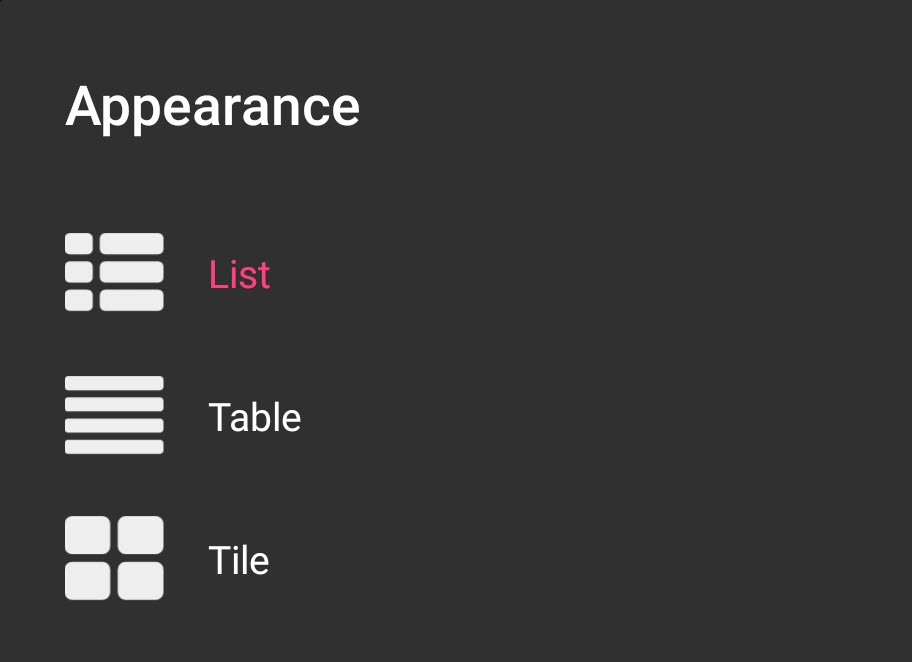Click the Table view icon
This screenshot has width=912, height=662.
tap(114, 415)
